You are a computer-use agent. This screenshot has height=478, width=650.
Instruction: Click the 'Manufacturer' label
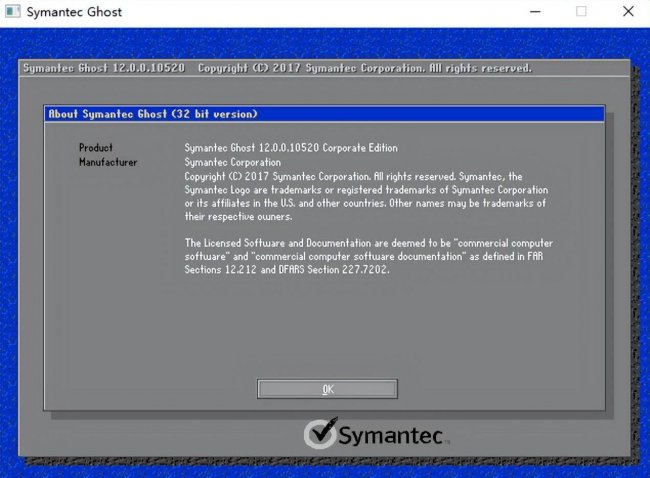tap(108, 162)
